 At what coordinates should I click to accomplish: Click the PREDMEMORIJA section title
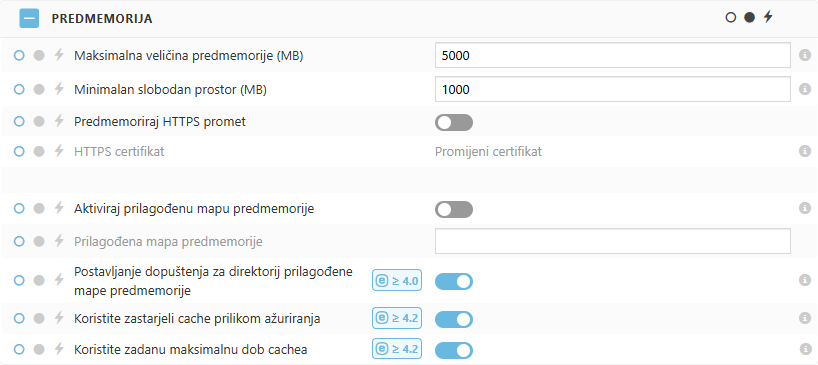pyautogui.click(x=102, y=19)
